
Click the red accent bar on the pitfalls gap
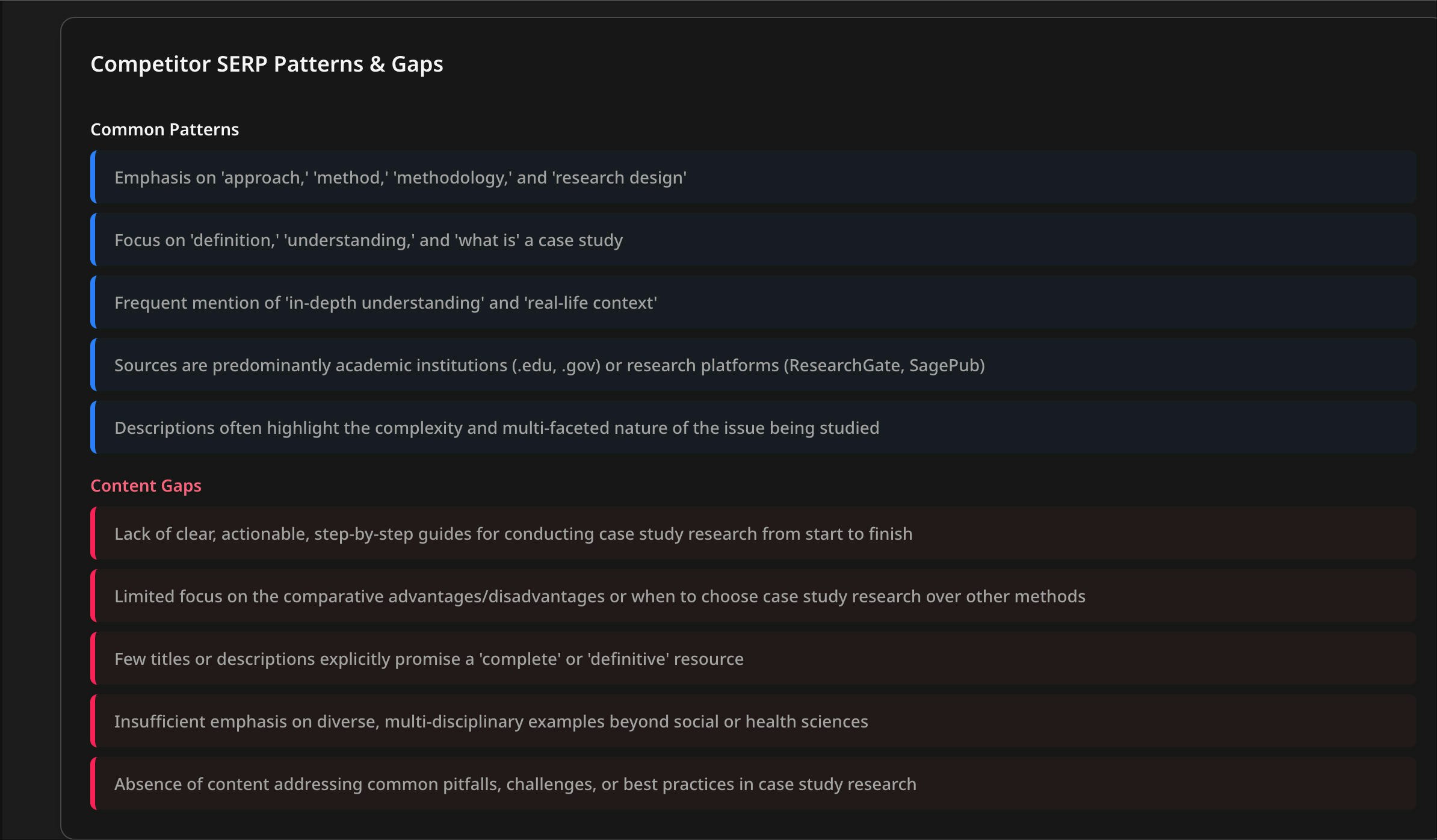[x=93, y=784]
